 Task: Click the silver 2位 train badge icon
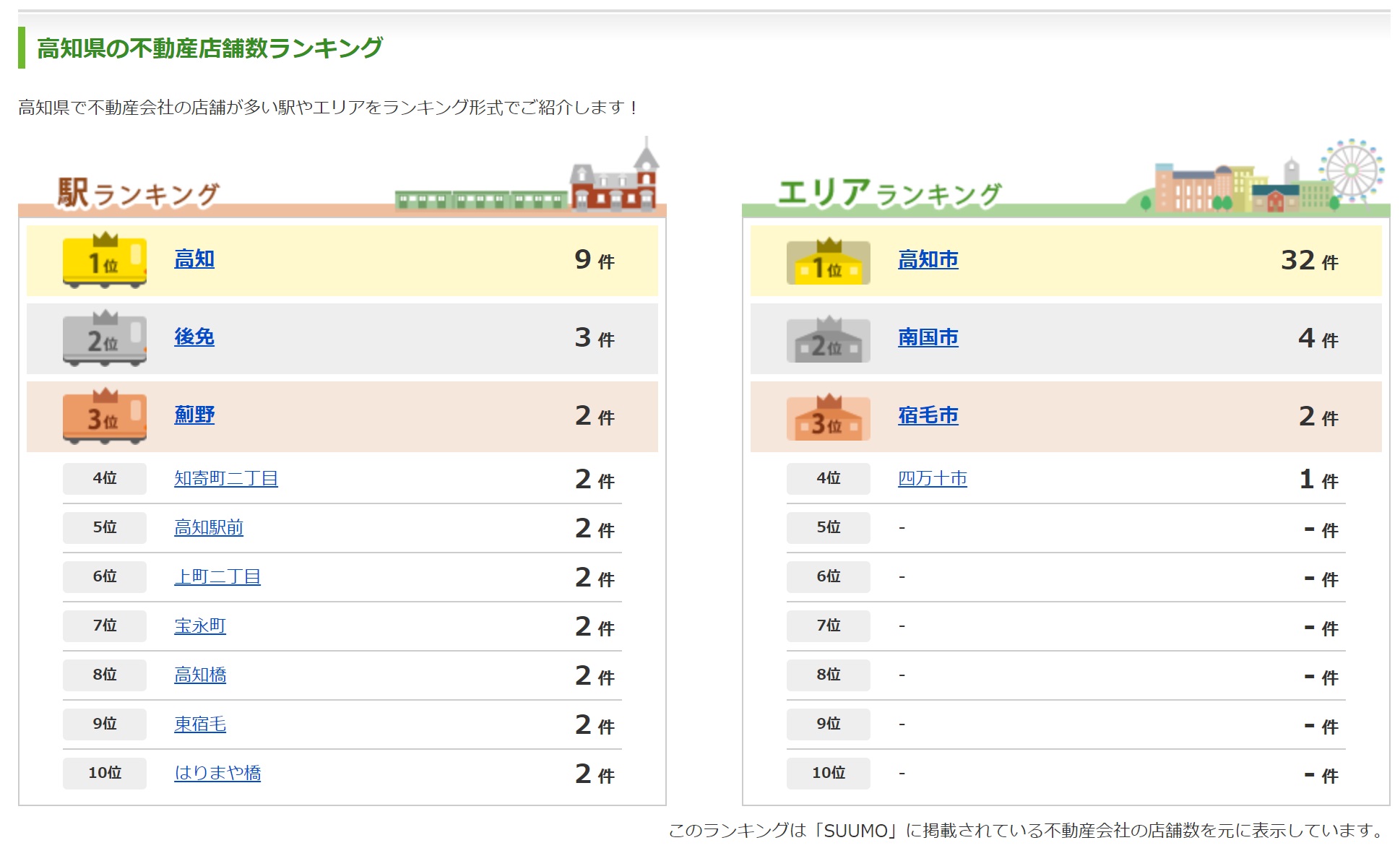click(x=105, y=339)
